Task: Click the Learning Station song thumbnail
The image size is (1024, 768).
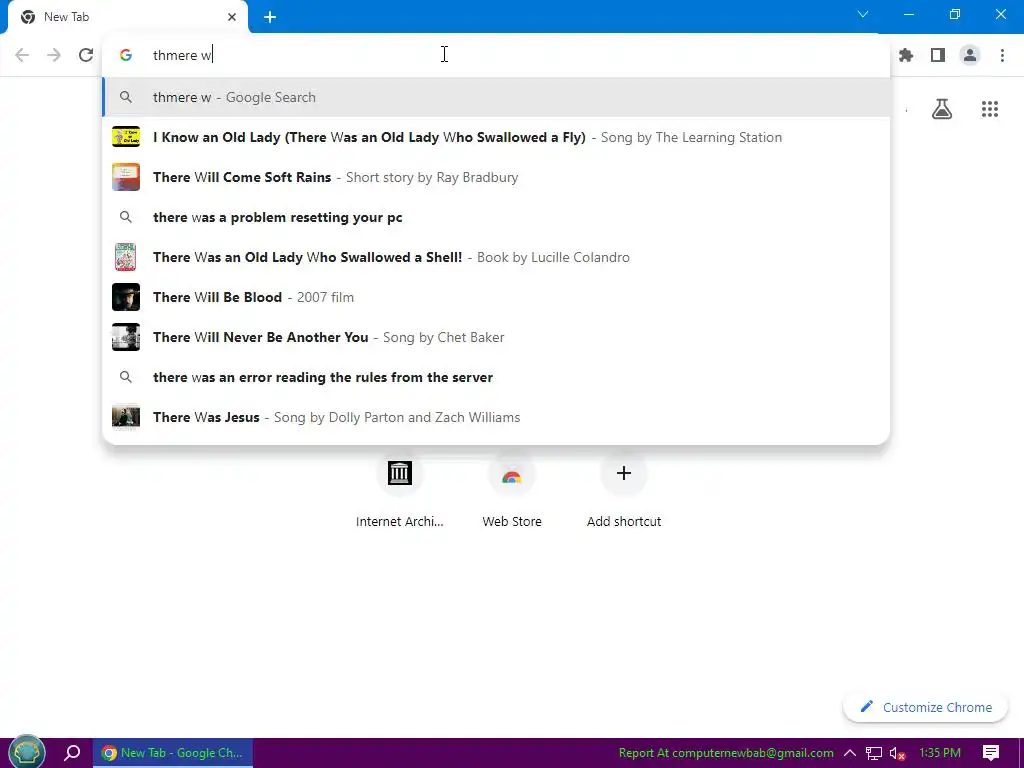Action: (x=126, y=137)
